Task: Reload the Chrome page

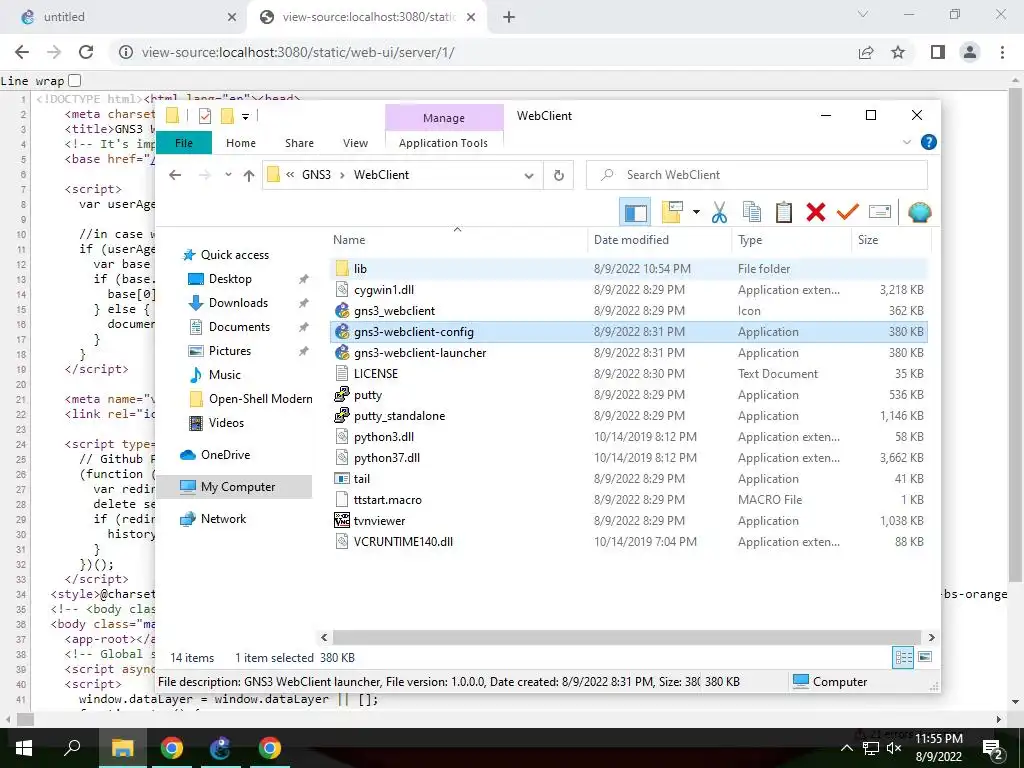Action: (86, 52)
